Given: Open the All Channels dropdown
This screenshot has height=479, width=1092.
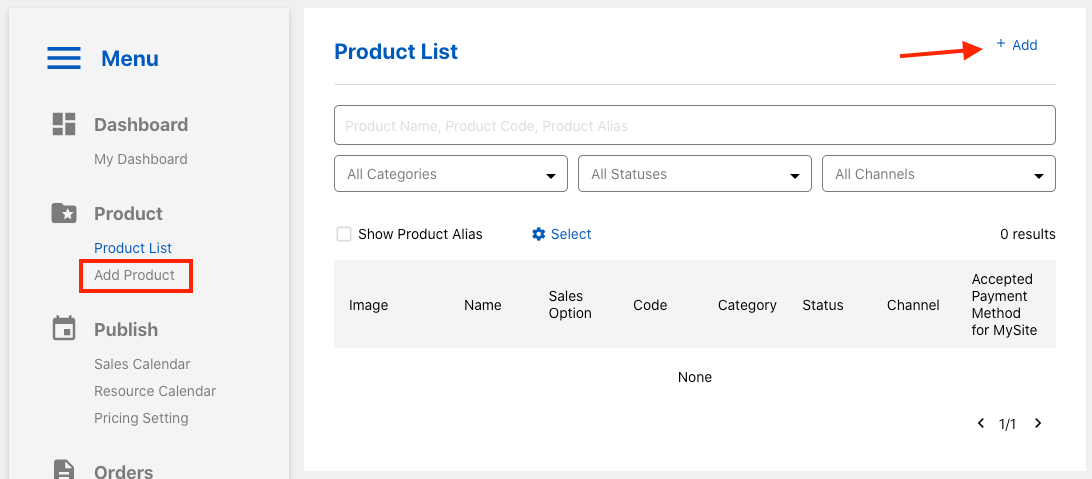Looking at the screenshot, I should pos(939,174).
